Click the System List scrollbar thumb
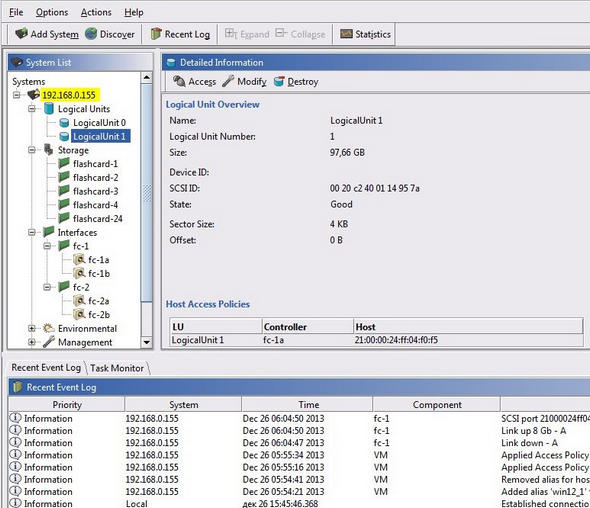The height and width of the screenshot is (508, 590). coord(146,193)
